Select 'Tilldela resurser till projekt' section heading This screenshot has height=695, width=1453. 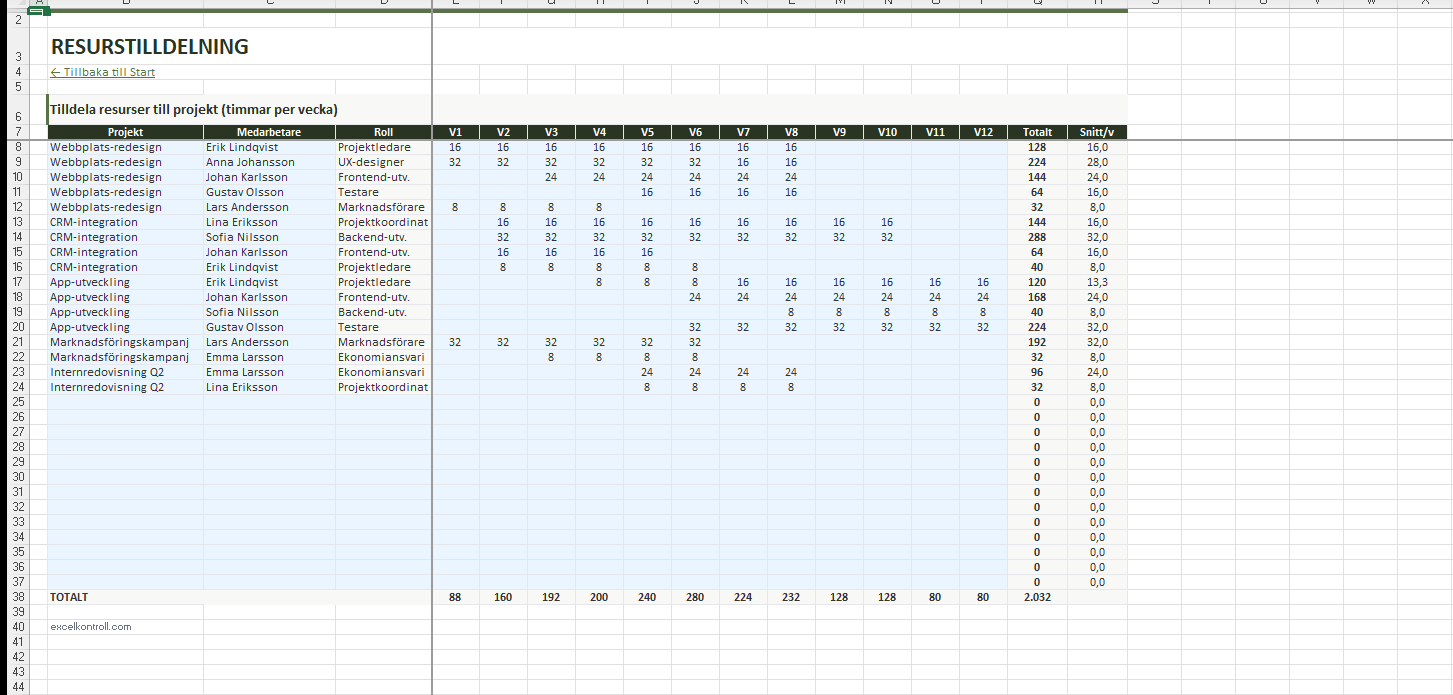click(x=194, y=110)
